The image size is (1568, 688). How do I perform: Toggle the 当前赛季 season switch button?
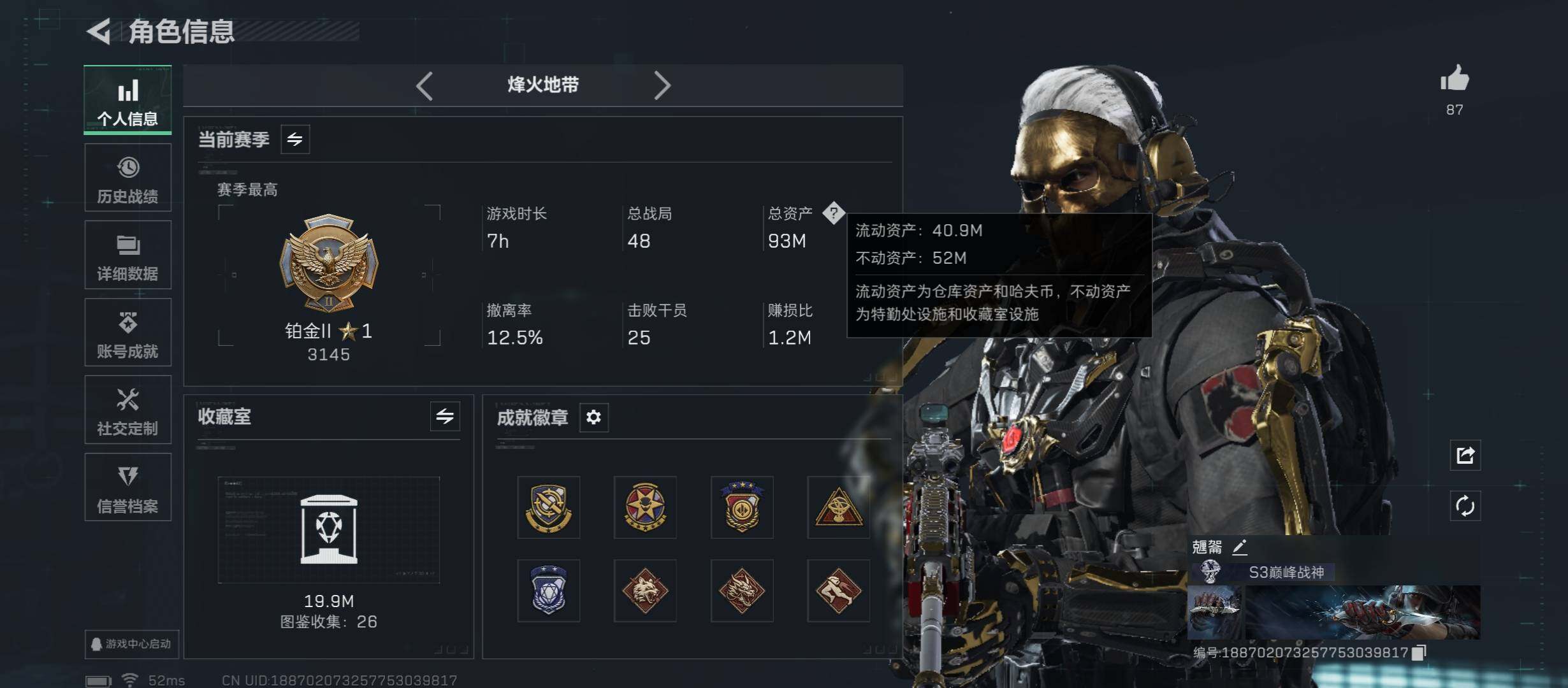295,139
